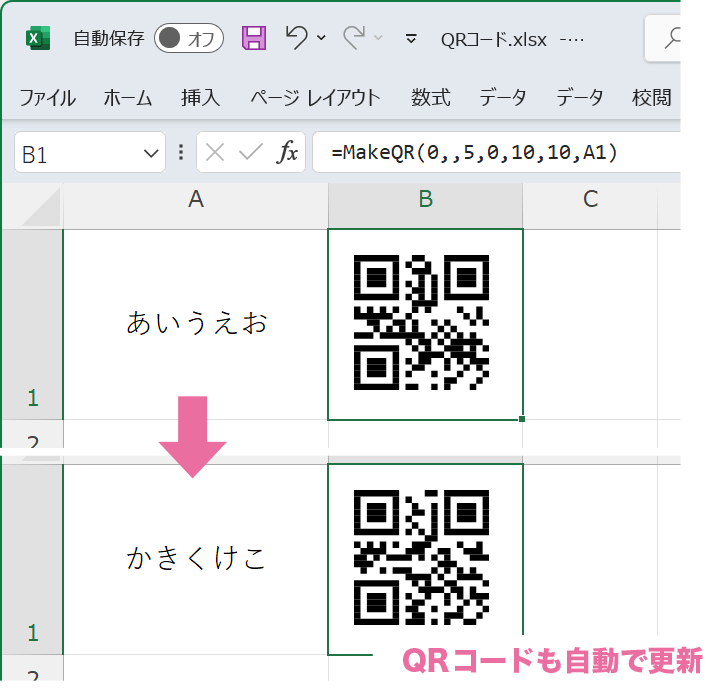Image resolution: width=724 pixels, height=694 pixels.
Task: Select the ページ レイアウト tab
Action: click(x=315, y=98)
